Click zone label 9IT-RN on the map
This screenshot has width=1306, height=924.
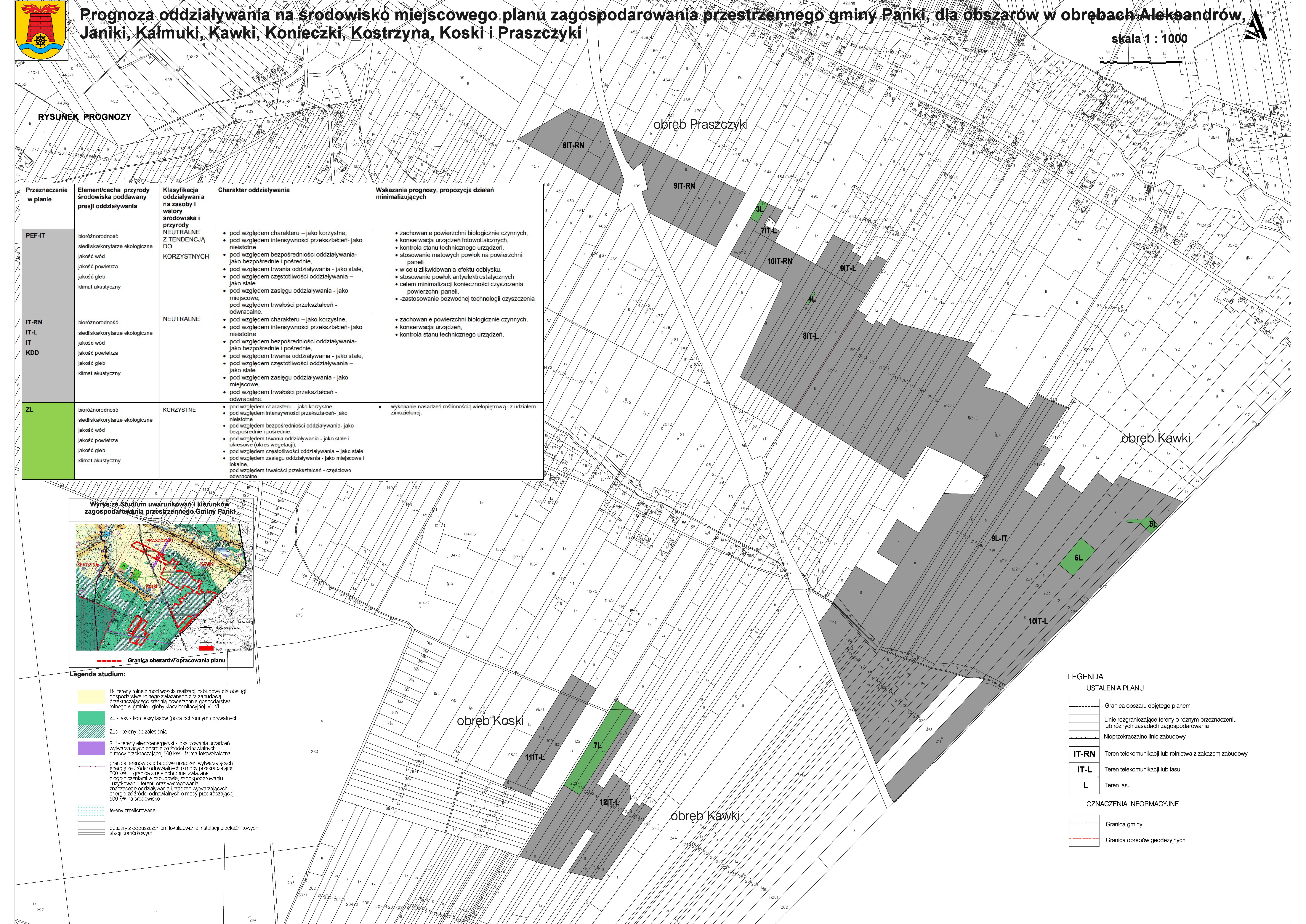click(x=684, y=186)
